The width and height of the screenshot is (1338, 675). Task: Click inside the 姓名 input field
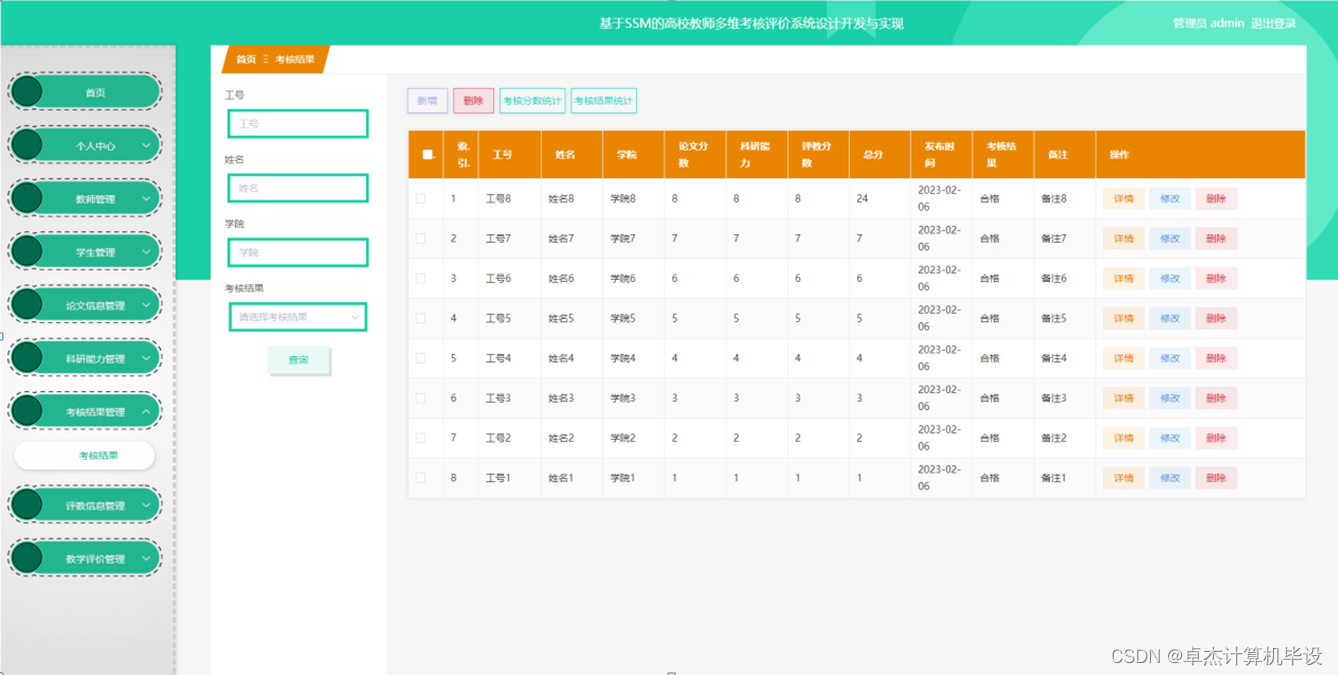(298, 188)
